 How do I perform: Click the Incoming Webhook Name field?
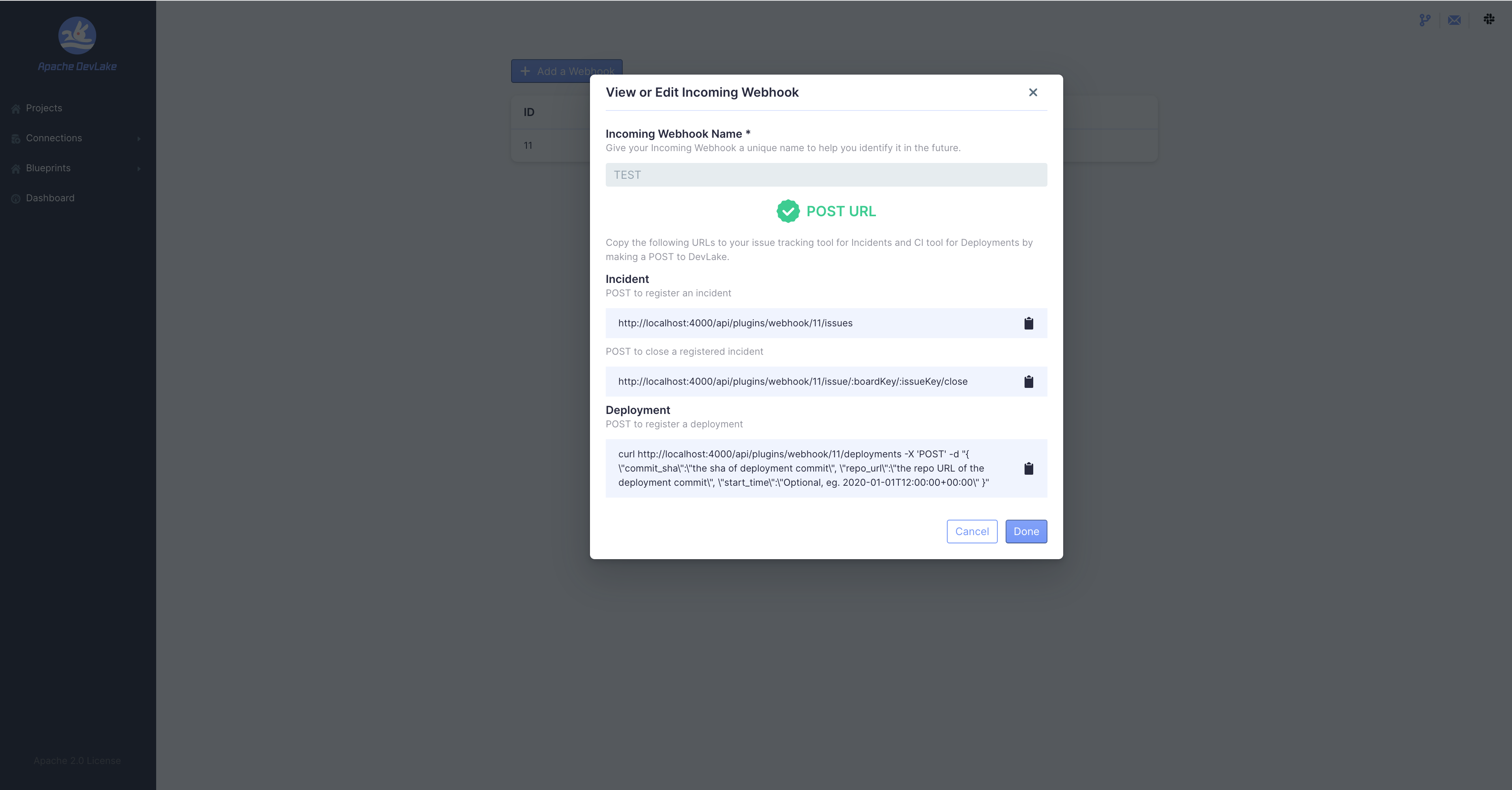826,175
